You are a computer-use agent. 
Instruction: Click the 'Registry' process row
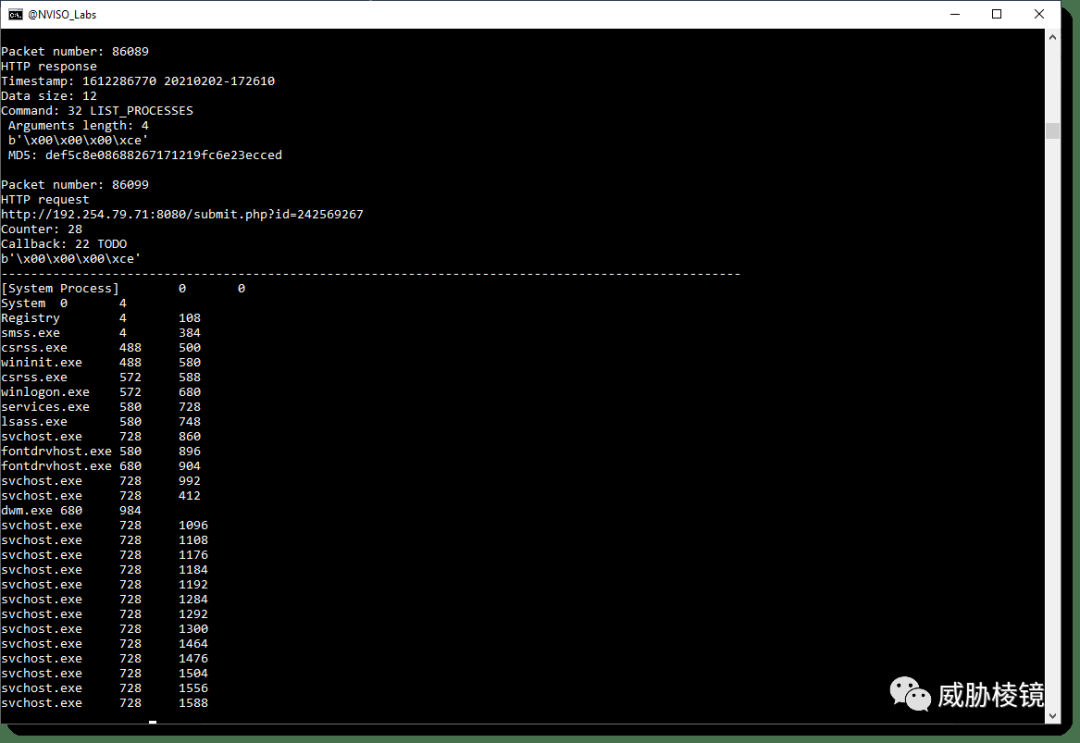(x=101, y=318)
